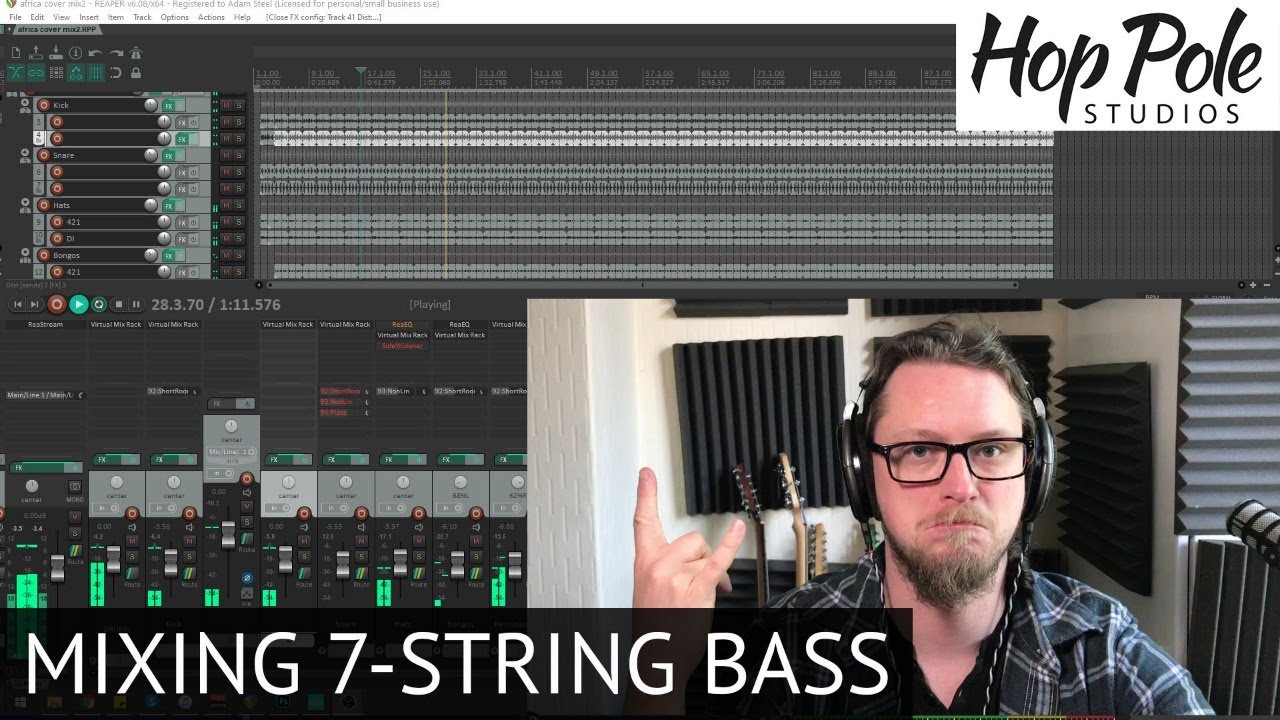The height and width of the screenshot is (720, 1280).
Task: Toggle the MONO button on the master channel
Action: 75,487
